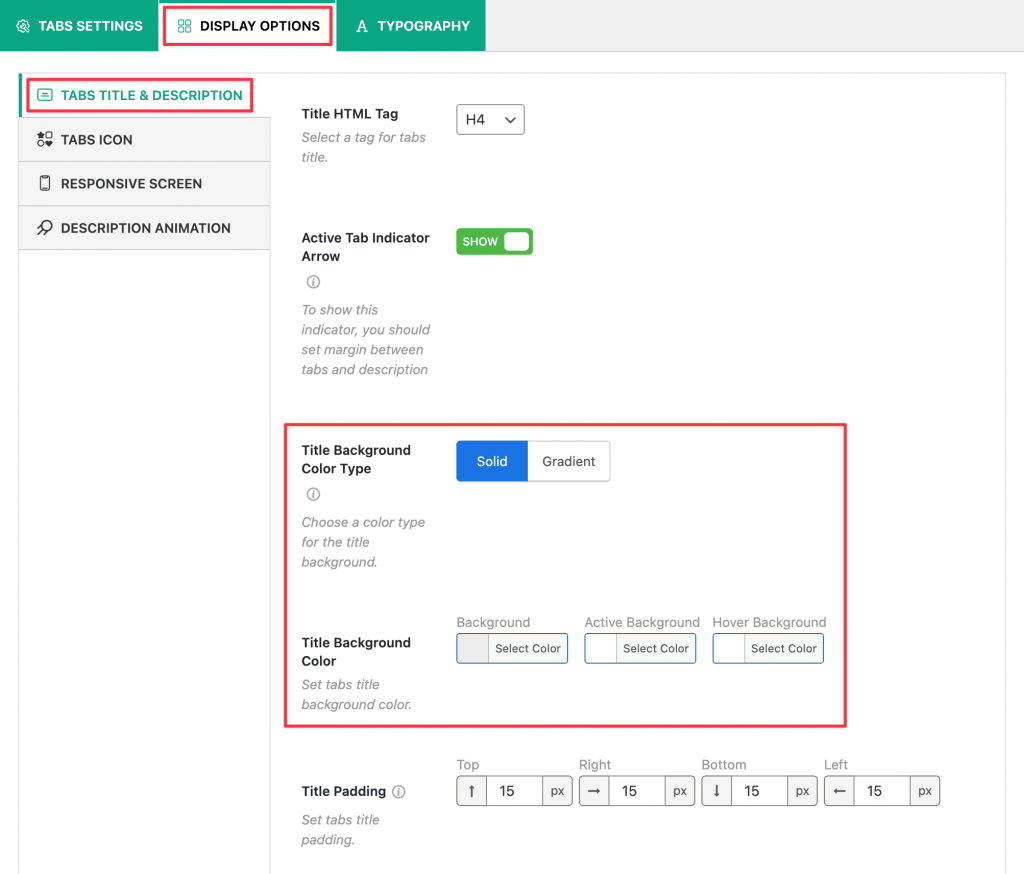Viewport: 1024px width, 874px height.
Task: Switch to the Display Options tab
Action: point(248,26)
